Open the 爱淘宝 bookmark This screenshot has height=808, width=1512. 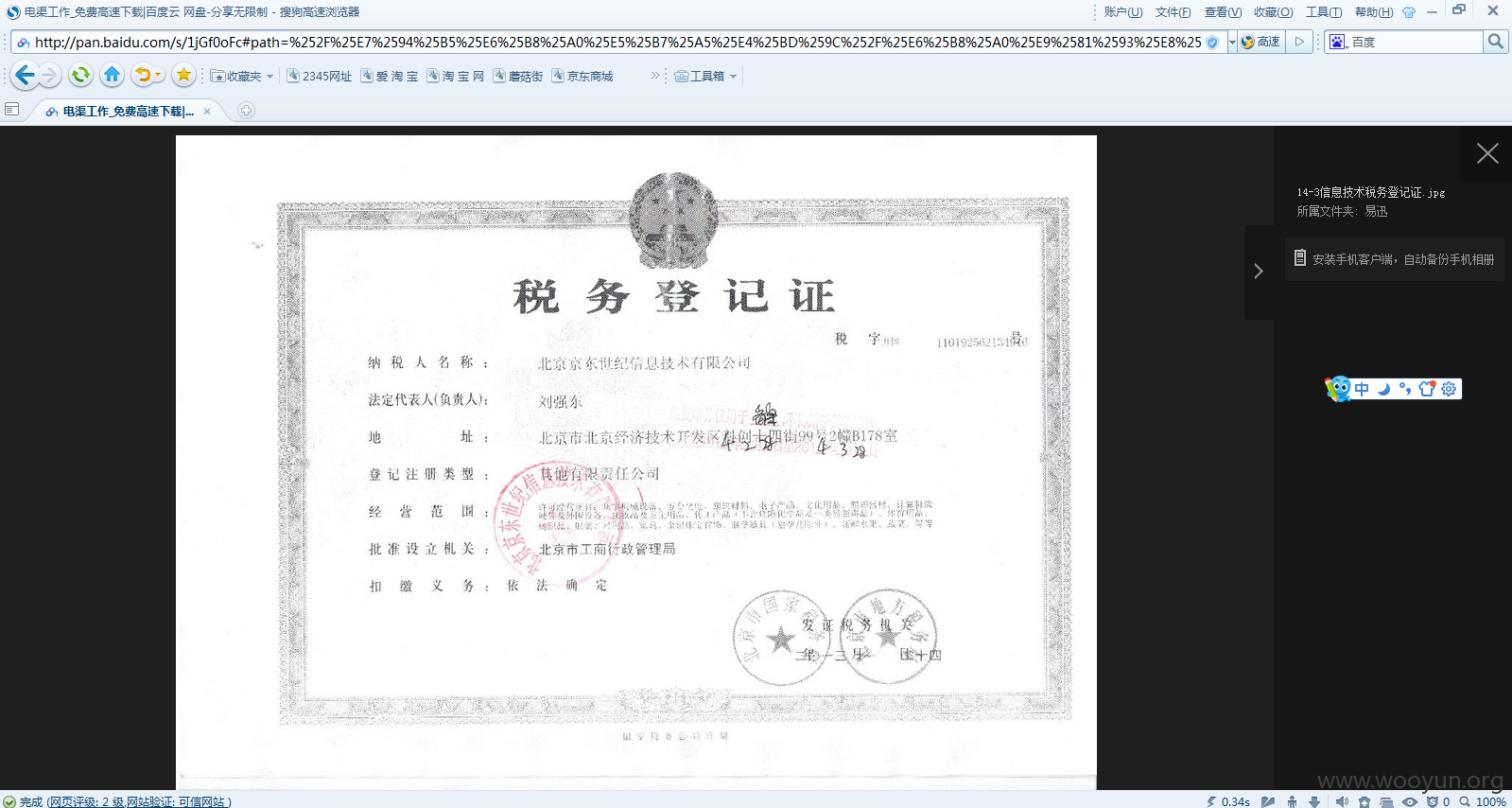pyautogui.click(x=390, y=76)
